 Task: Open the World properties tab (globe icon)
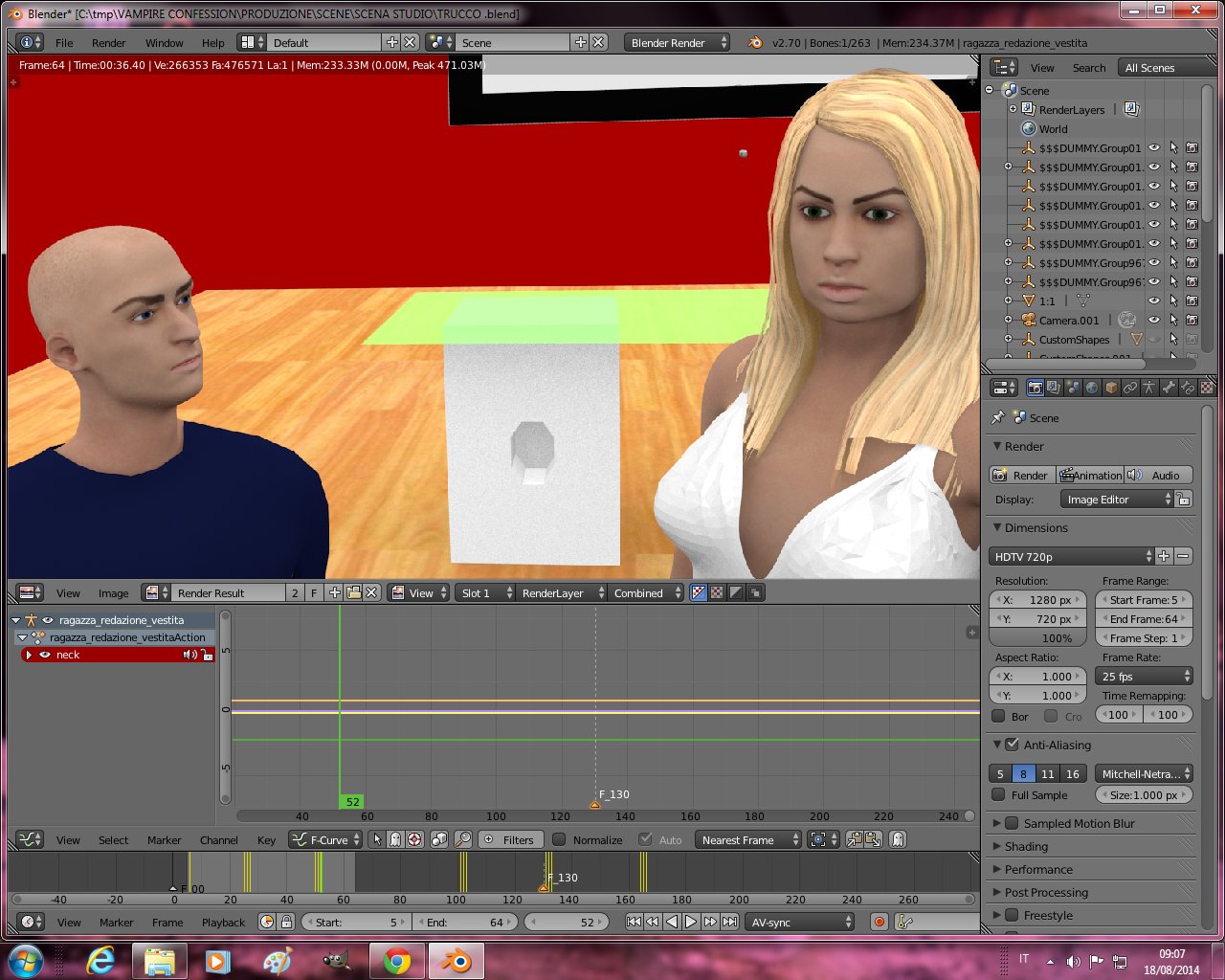[x=1092, y=388]
